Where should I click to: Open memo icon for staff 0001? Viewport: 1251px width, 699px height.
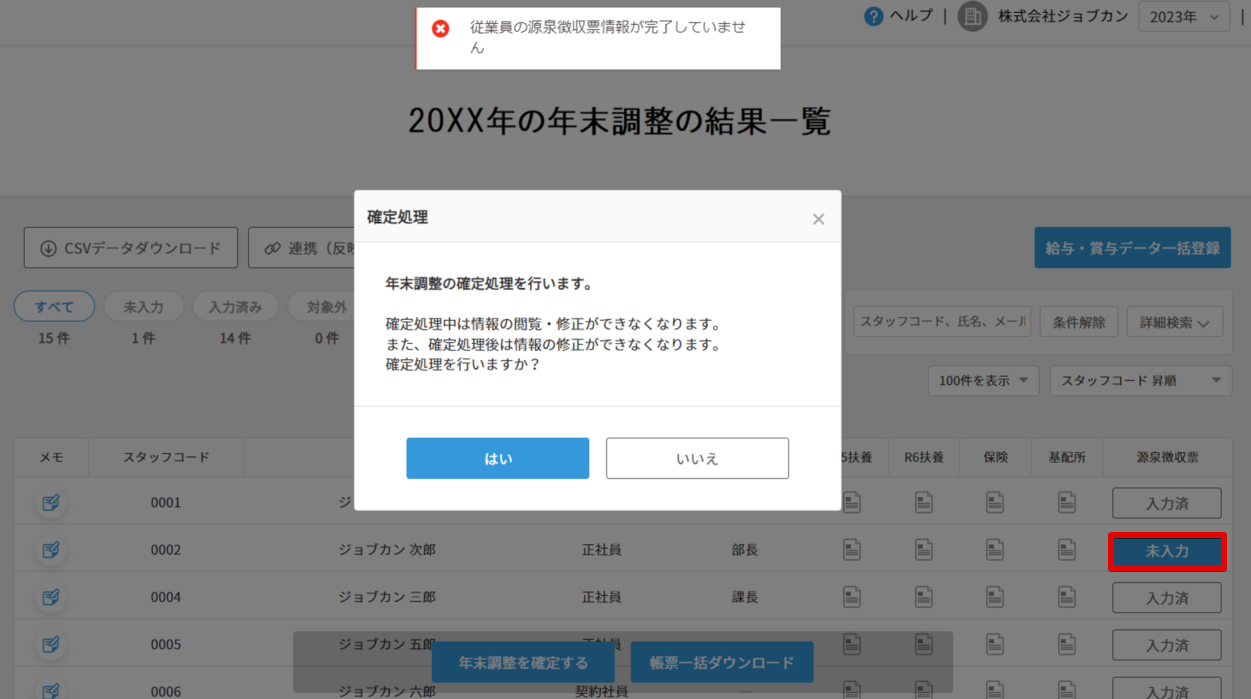click(51, 502)
